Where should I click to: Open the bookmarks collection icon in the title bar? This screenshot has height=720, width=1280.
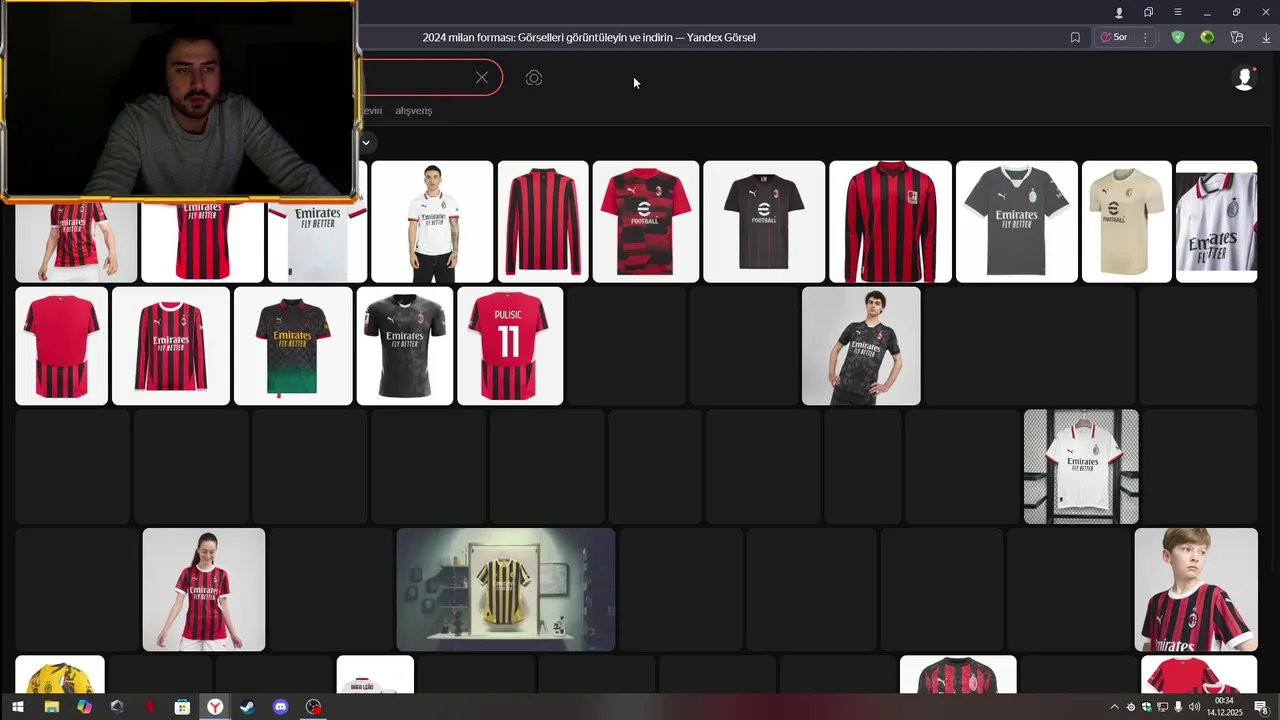click(1149, 12)
